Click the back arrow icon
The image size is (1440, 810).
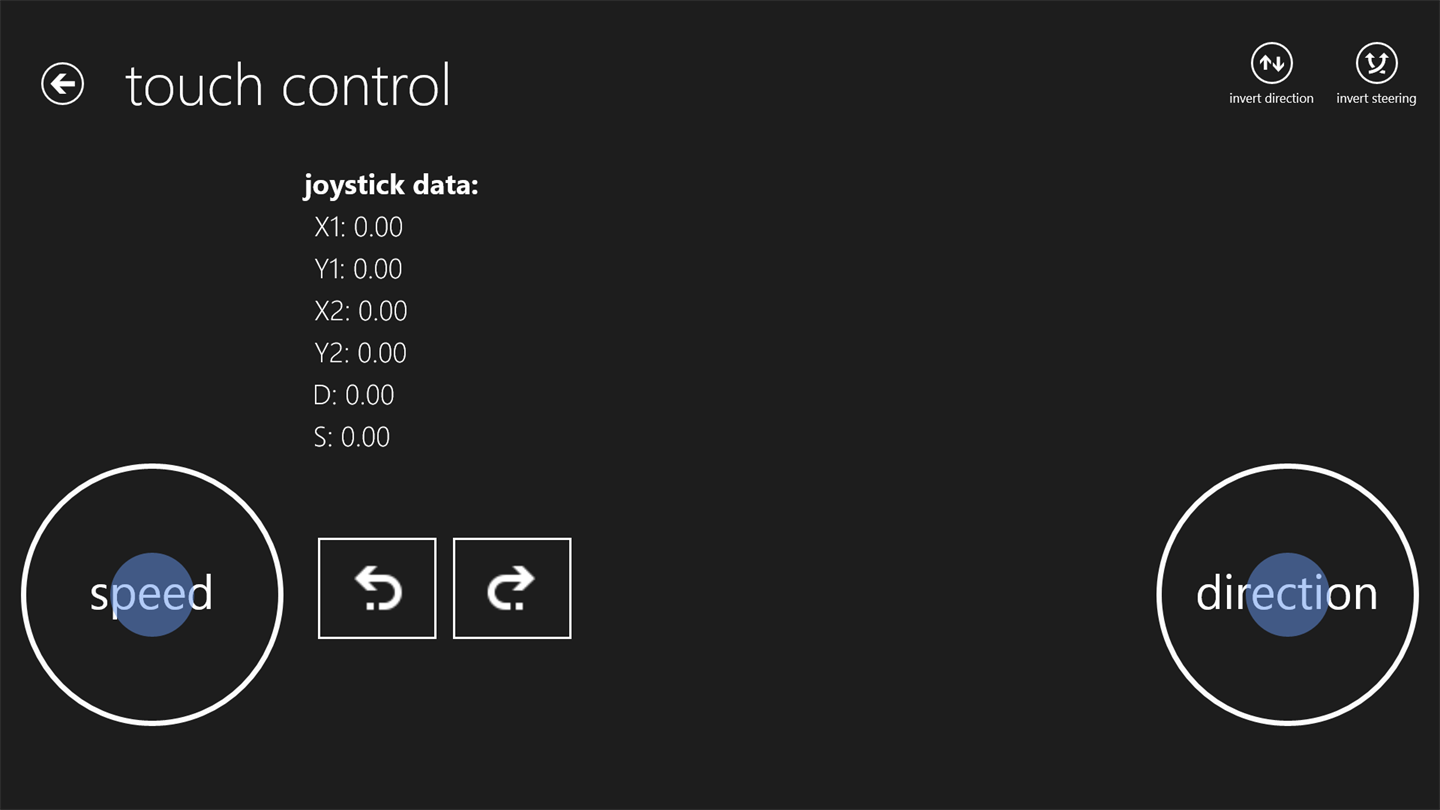click(x=62, y=83)
